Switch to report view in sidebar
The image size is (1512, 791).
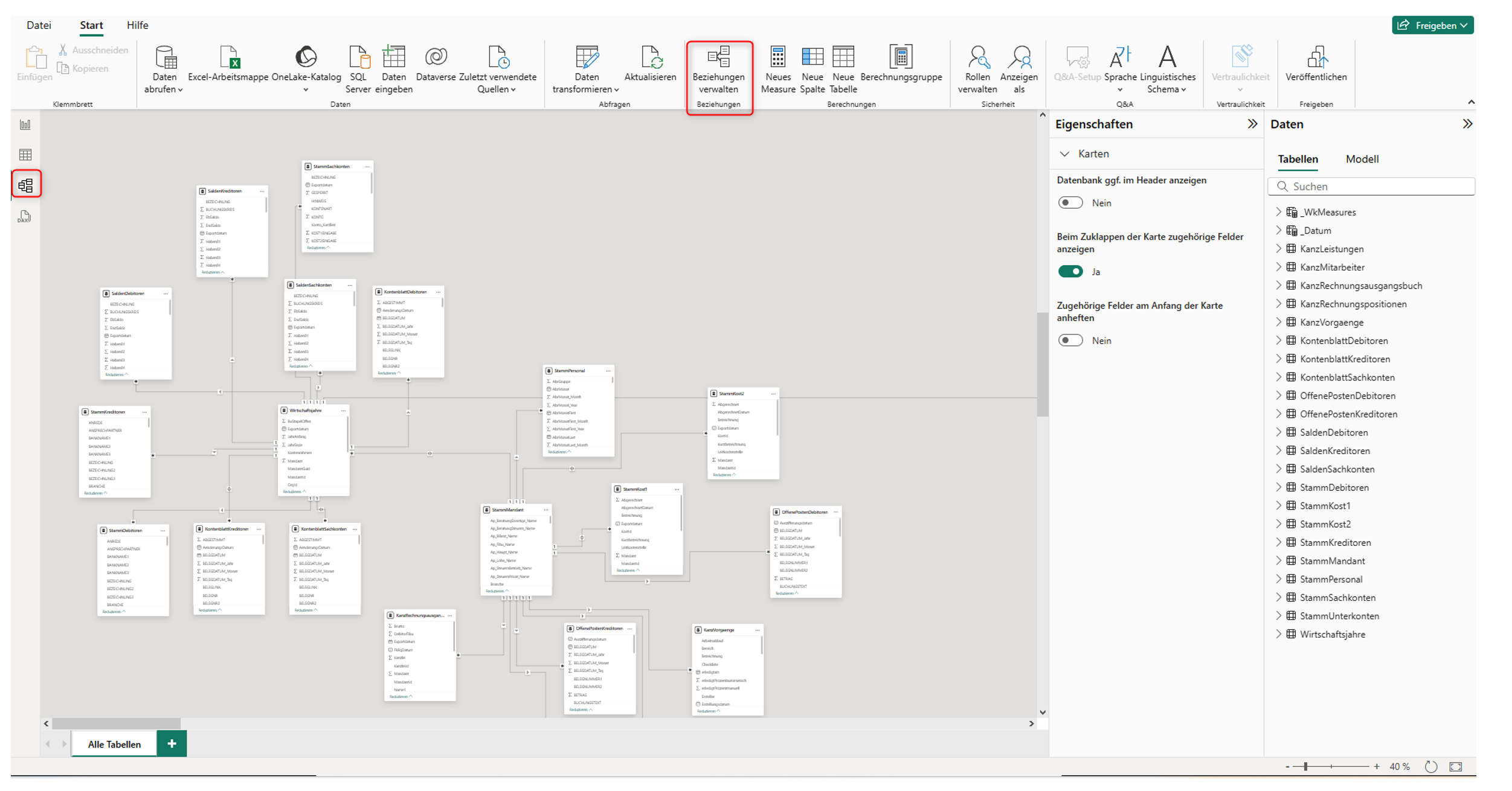[x=25, y=124]
